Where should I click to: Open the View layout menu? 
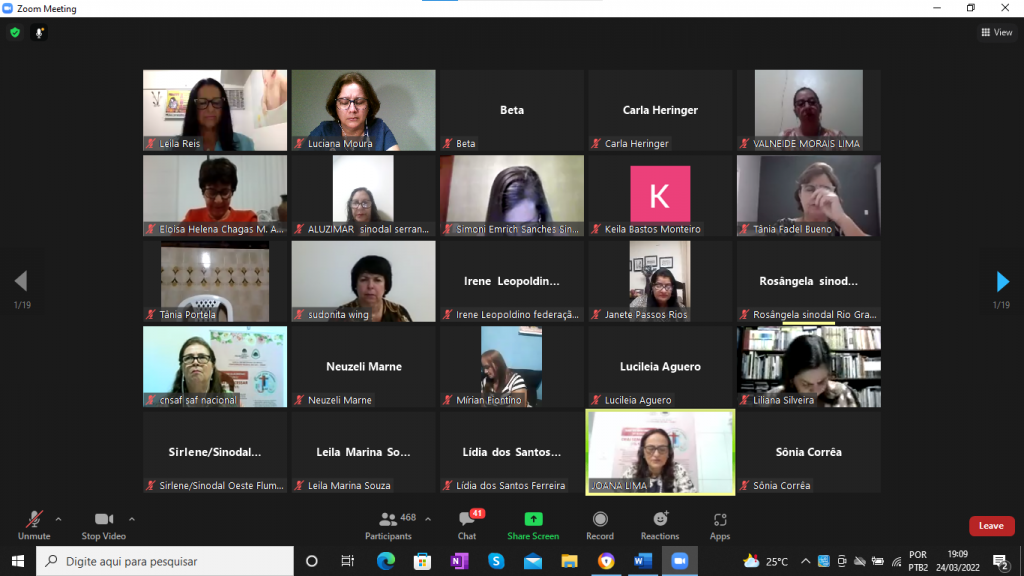click(x=996, y=33)
